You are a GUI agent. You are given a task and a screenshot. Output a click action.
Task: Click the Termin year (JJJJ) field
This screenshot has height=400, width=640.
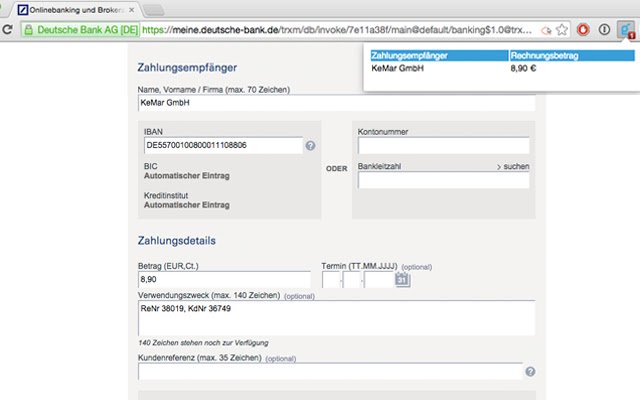(x=379, y=280)
